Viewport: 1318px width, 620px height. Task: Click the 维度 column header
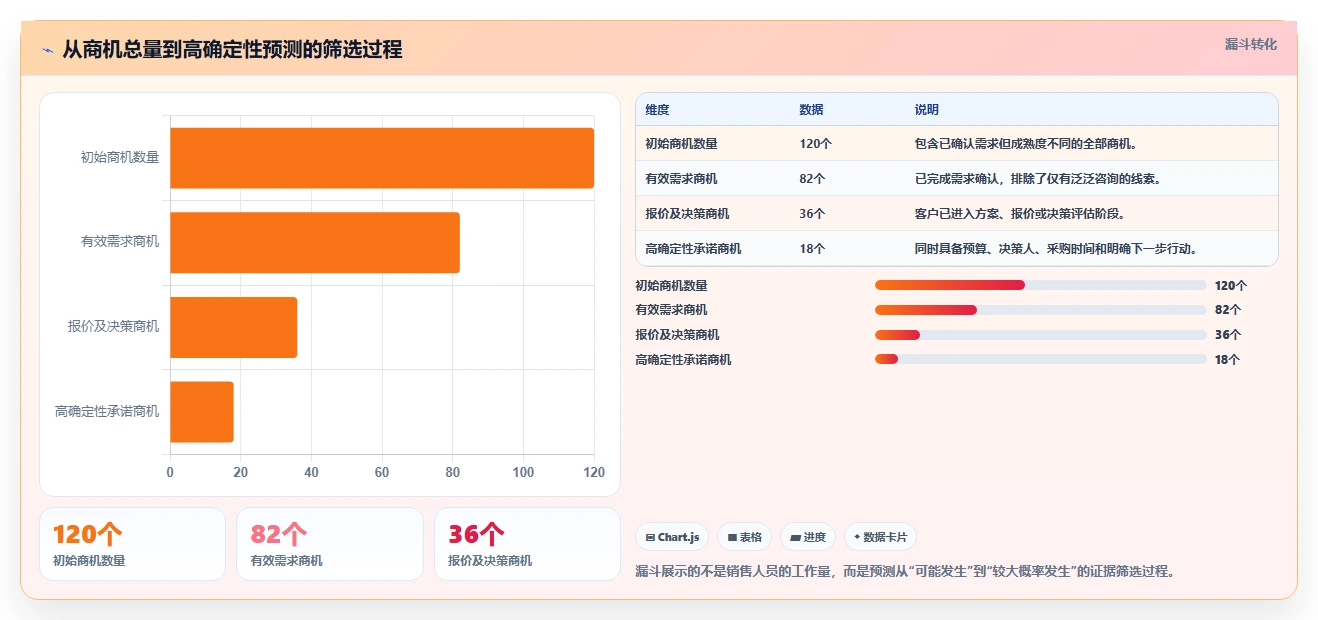tap(657, 110)
